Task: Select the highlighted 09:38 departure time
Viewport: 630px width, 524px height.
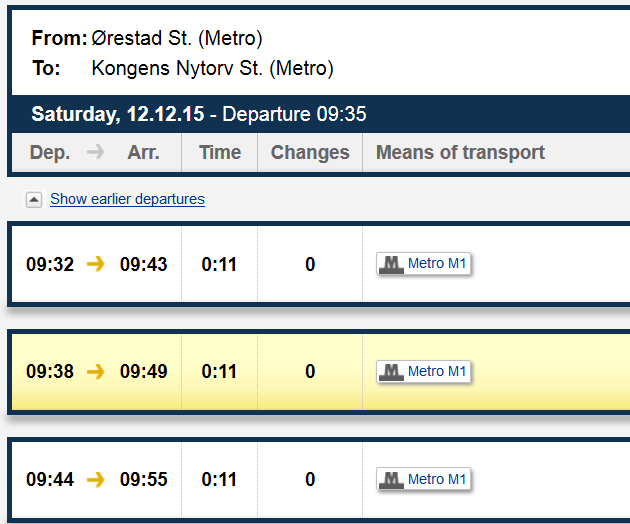Action: [x=50, y=371]
